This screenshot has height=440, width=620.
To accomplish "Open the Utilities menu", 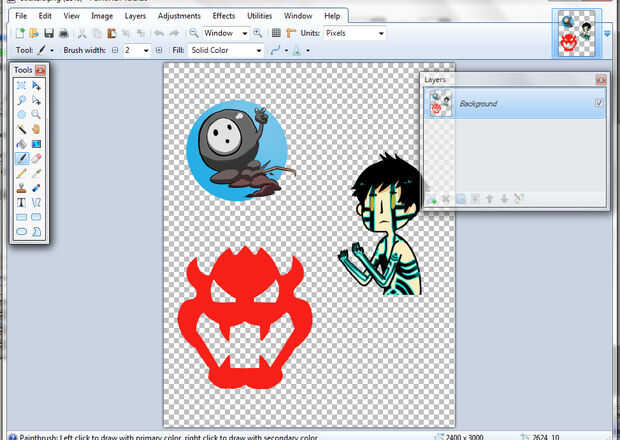I will click(x=259, y=16).
